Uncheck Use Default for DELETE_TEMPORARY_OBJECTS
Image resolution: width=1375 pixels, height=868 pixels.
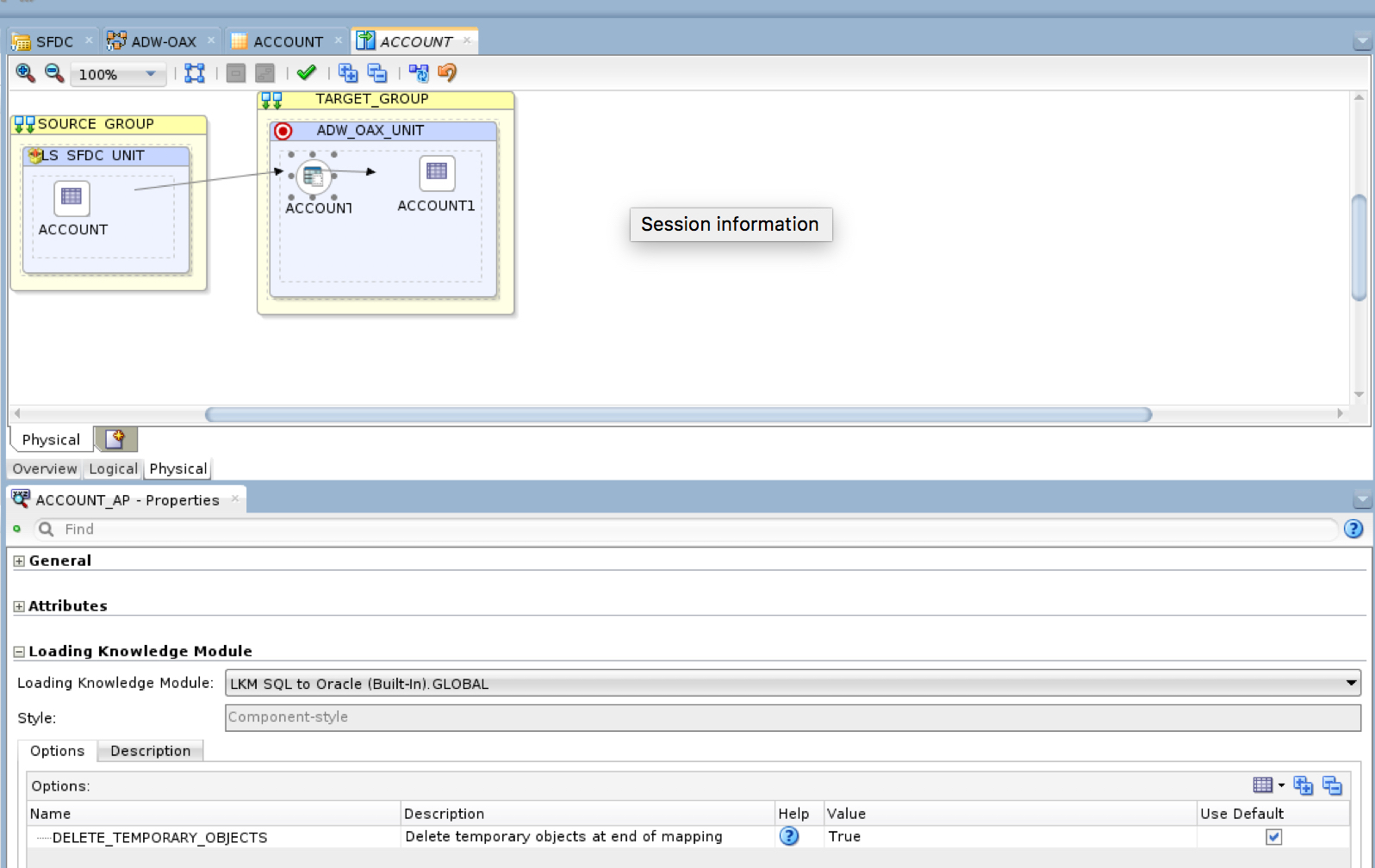coord(1273,837)
